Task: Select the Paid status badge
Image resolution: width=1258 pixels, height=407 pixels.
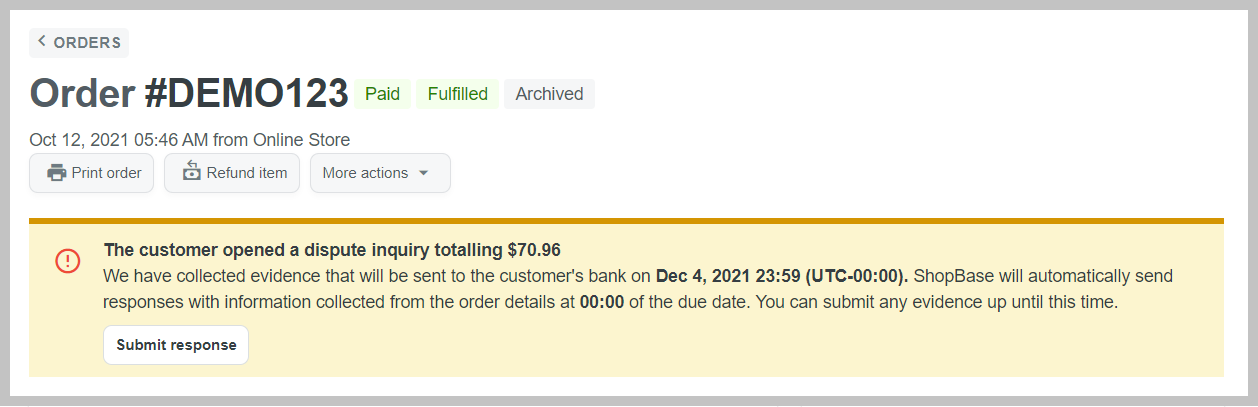Action: (382, 94)
